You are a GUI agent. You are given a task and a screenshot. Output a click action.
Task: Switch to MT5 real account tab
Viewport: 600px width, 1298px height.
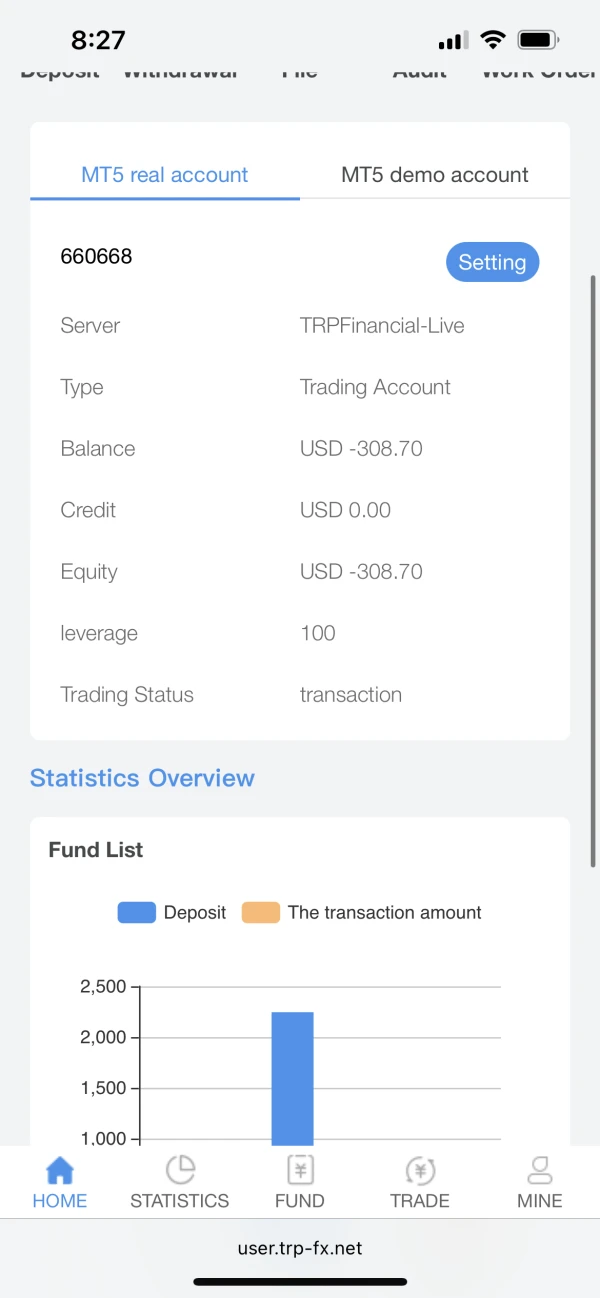165,175
